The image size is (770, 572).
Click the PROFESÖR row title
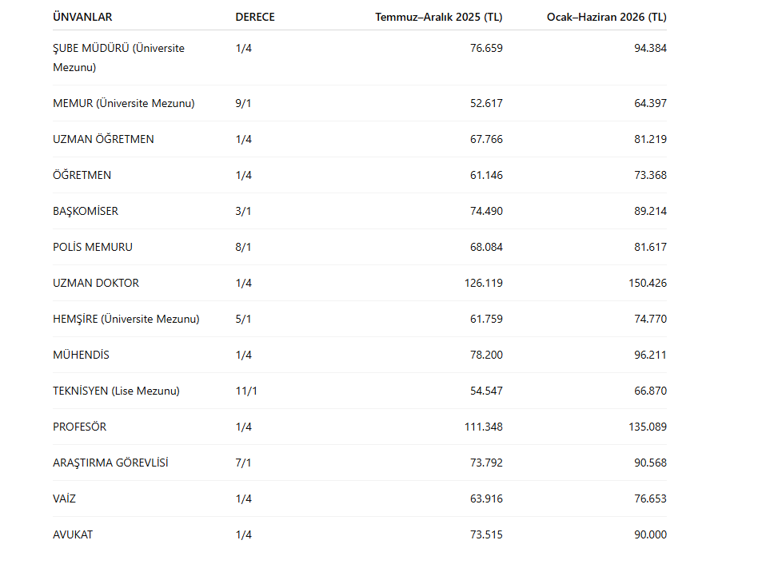pyautogui.click(x=79, y=427)
